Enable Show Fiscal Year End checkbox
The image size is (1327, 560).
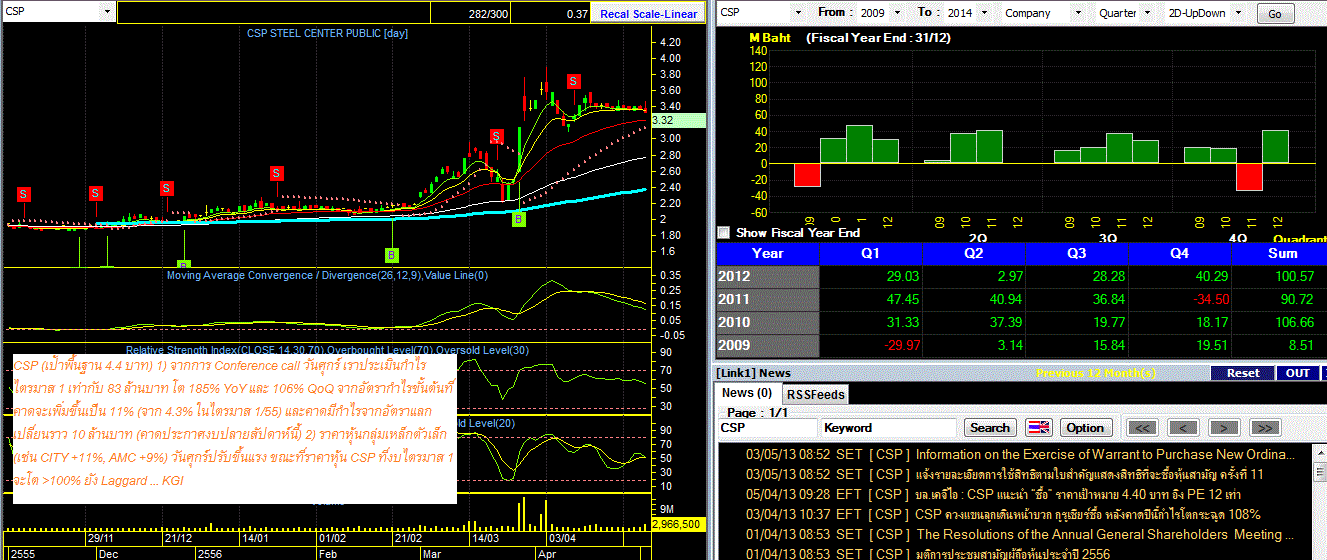[x=724, y=232]
